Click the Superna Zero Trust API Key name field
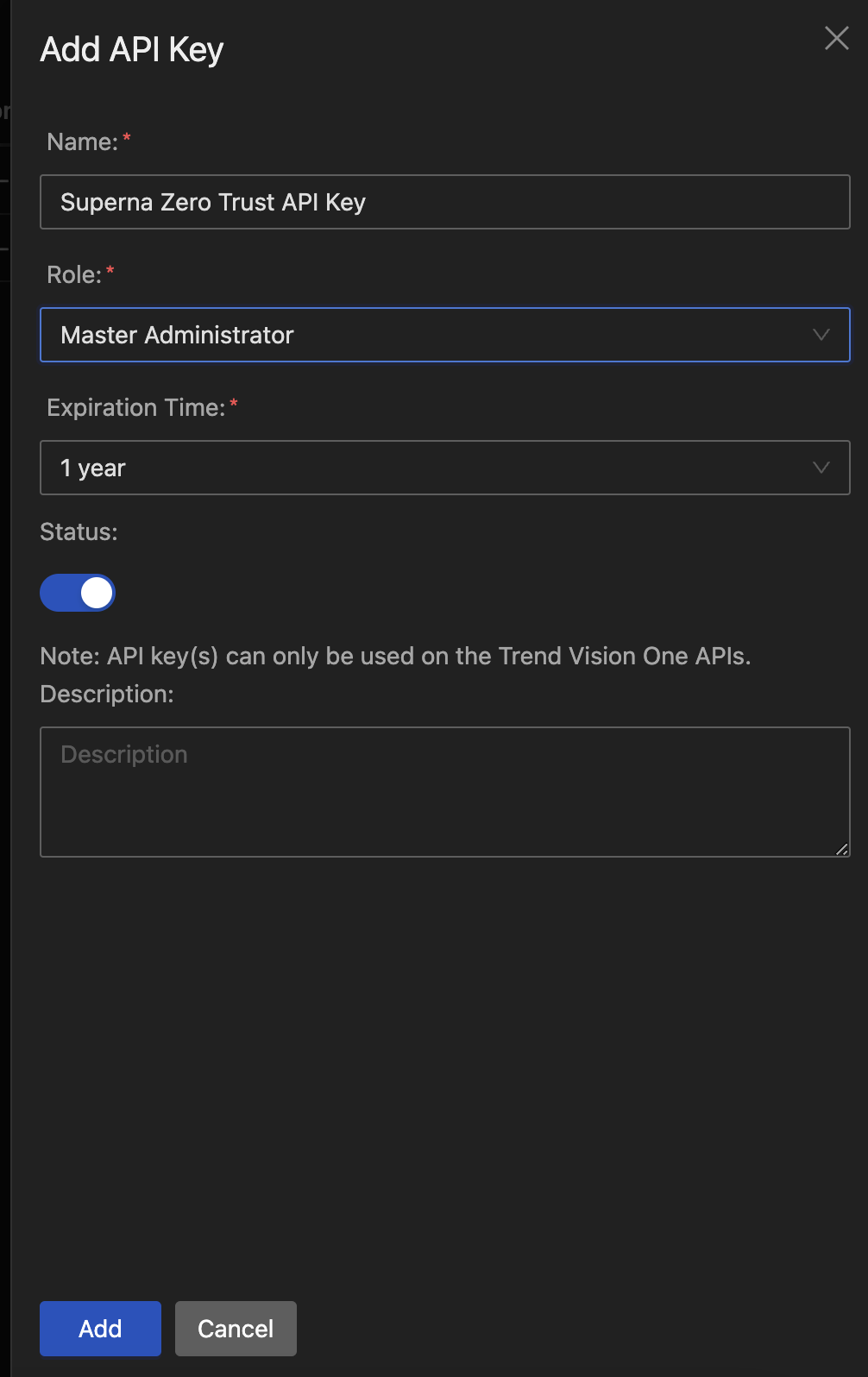 pos(444,202)
